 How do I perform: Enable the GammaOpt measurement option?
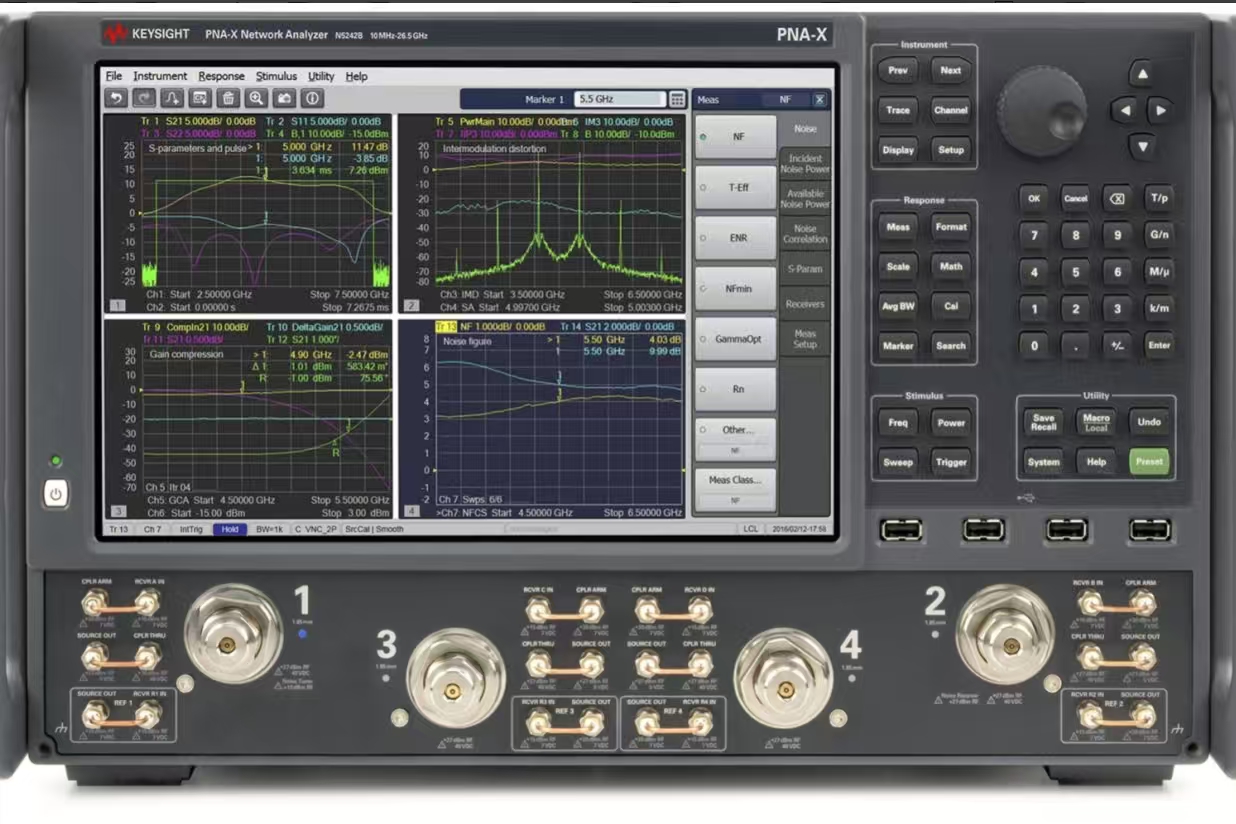[x=735, y=339]
